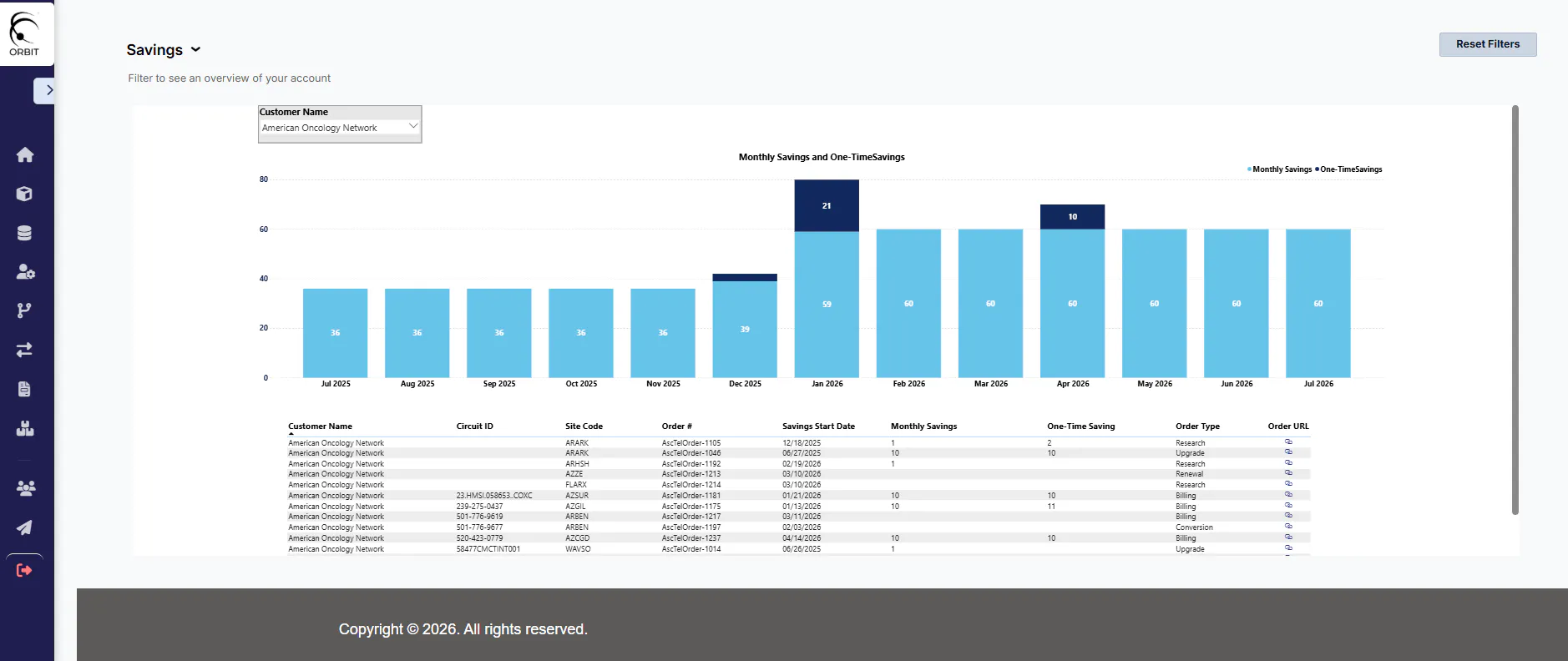Image resolution: width=1568 pixels, height=661 pixels.
Task: Expand the sidebar with the arrow toggle
Action: [45, 90]
